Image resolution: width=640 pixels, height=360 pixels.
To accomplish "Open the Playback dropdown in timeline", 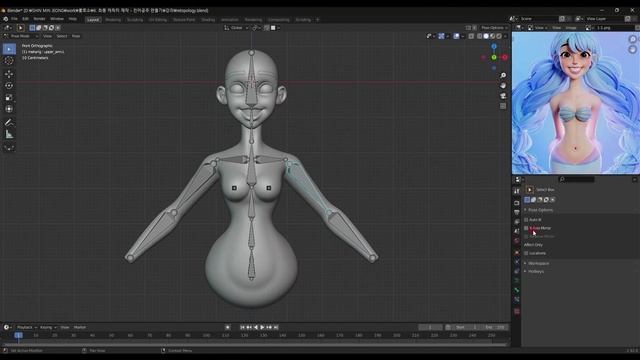I will tap(27, 327).
